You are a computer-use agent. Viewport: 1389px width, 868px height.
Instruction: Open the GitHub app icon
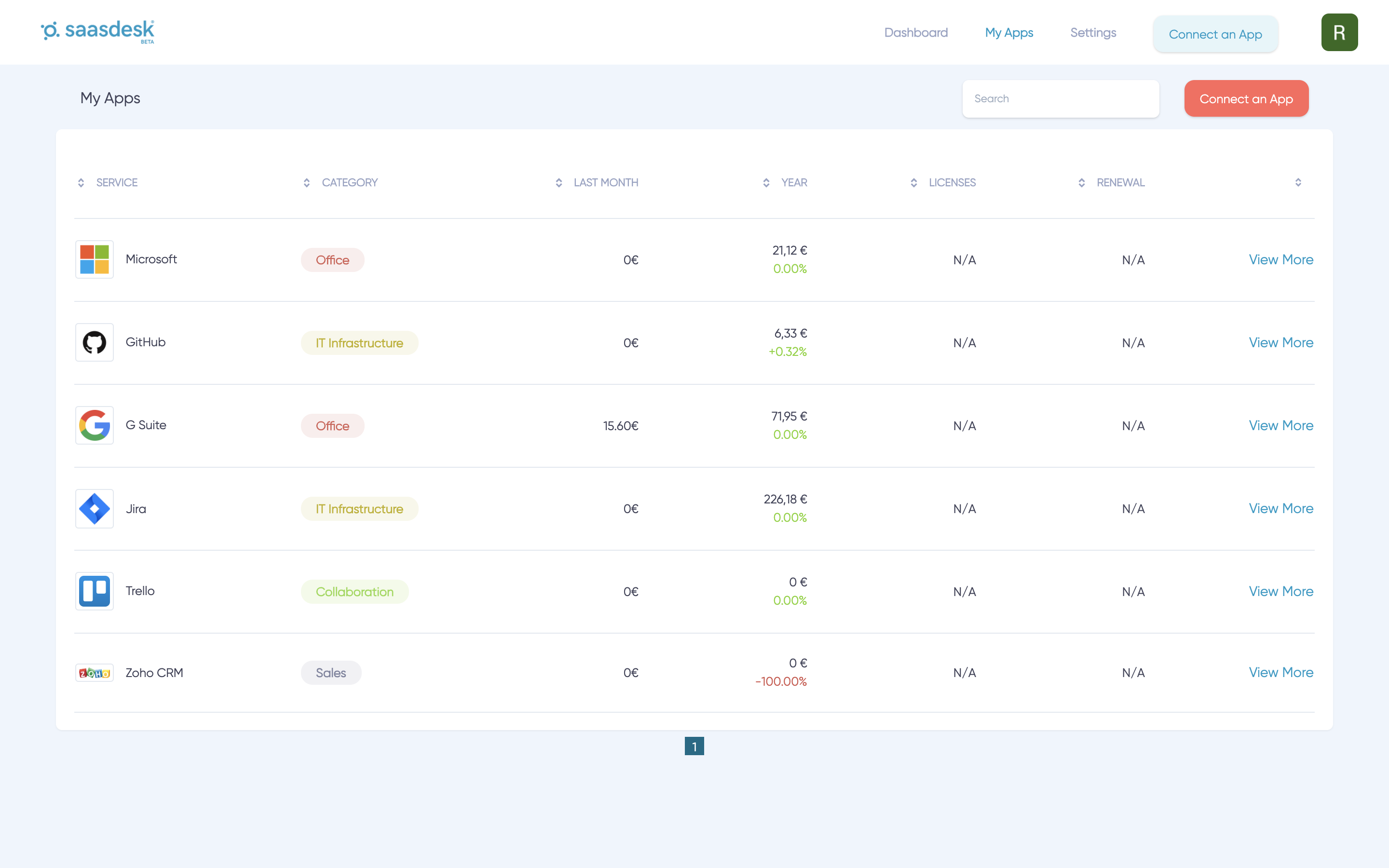pos(95,342)
